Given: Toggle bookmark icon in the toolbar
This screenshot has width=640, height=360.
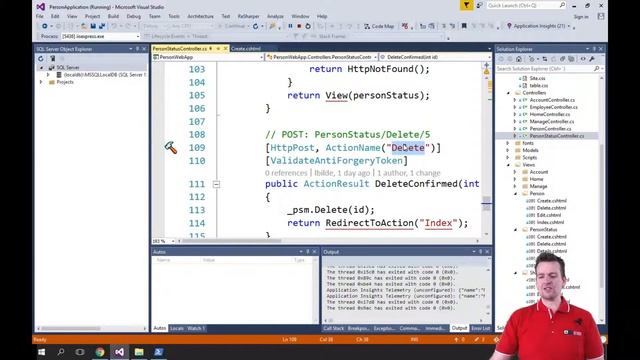Looking at the screenshot, I should tap(464, 26).
